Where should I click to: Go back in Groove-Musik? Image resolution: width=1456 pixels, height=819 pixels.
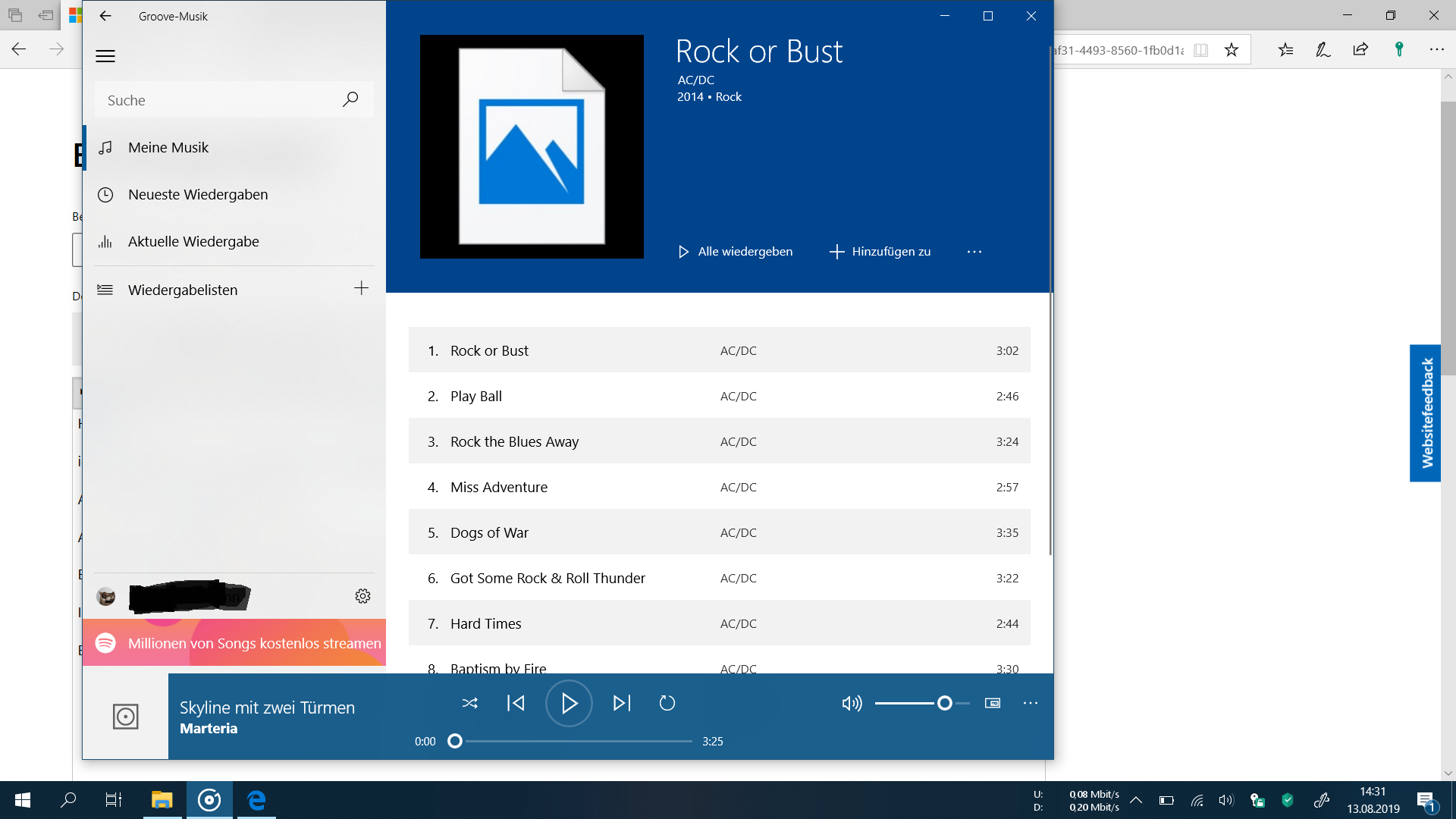coord(105,16)
